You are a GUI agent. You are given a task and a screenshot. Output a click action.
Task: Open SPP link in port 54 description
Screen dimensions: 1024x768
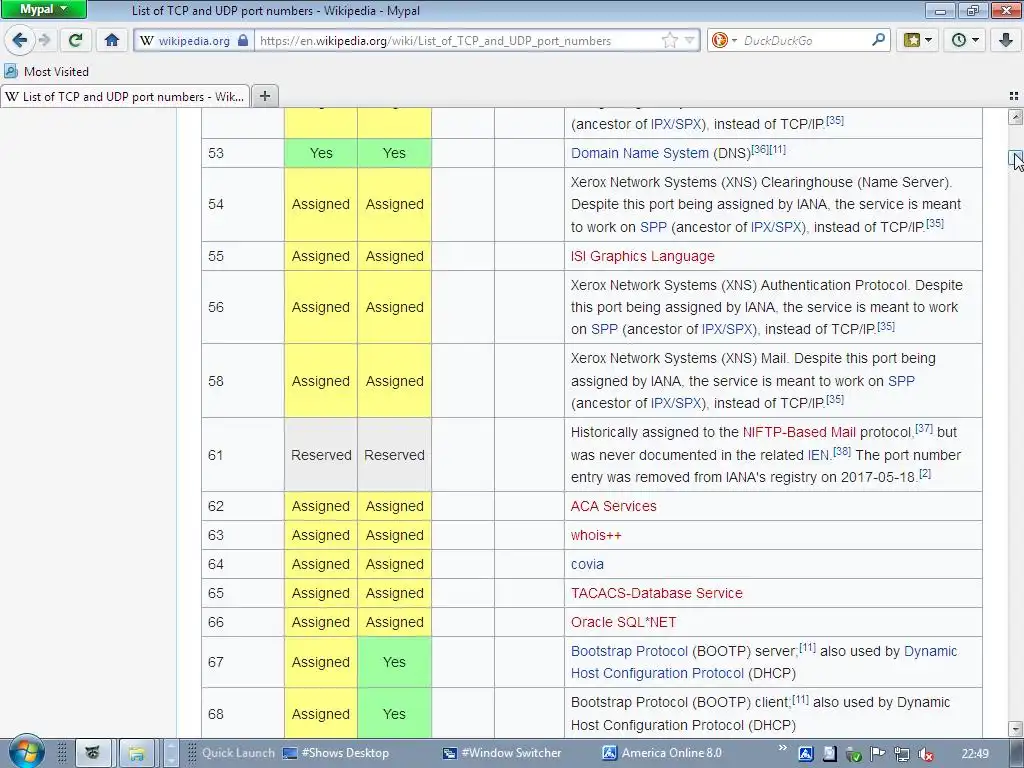(653, 227)
